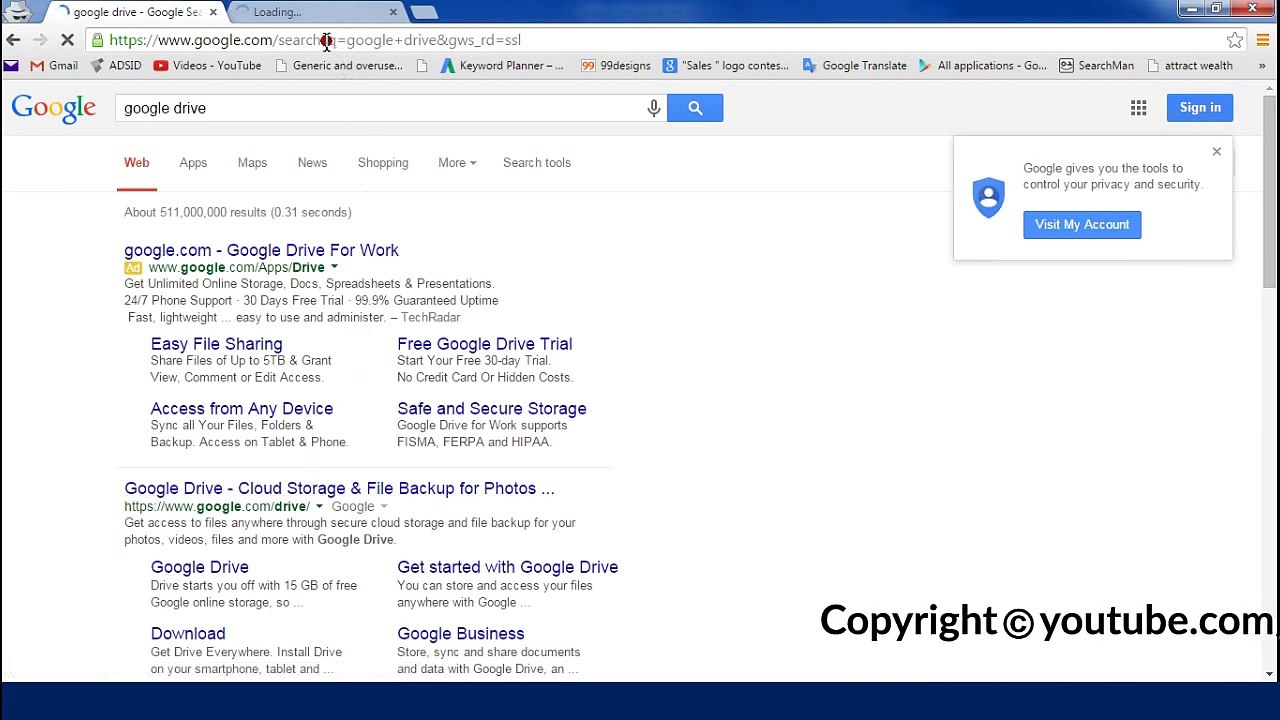
Task: Click the Google logo
Action: [x=54, y=108]
